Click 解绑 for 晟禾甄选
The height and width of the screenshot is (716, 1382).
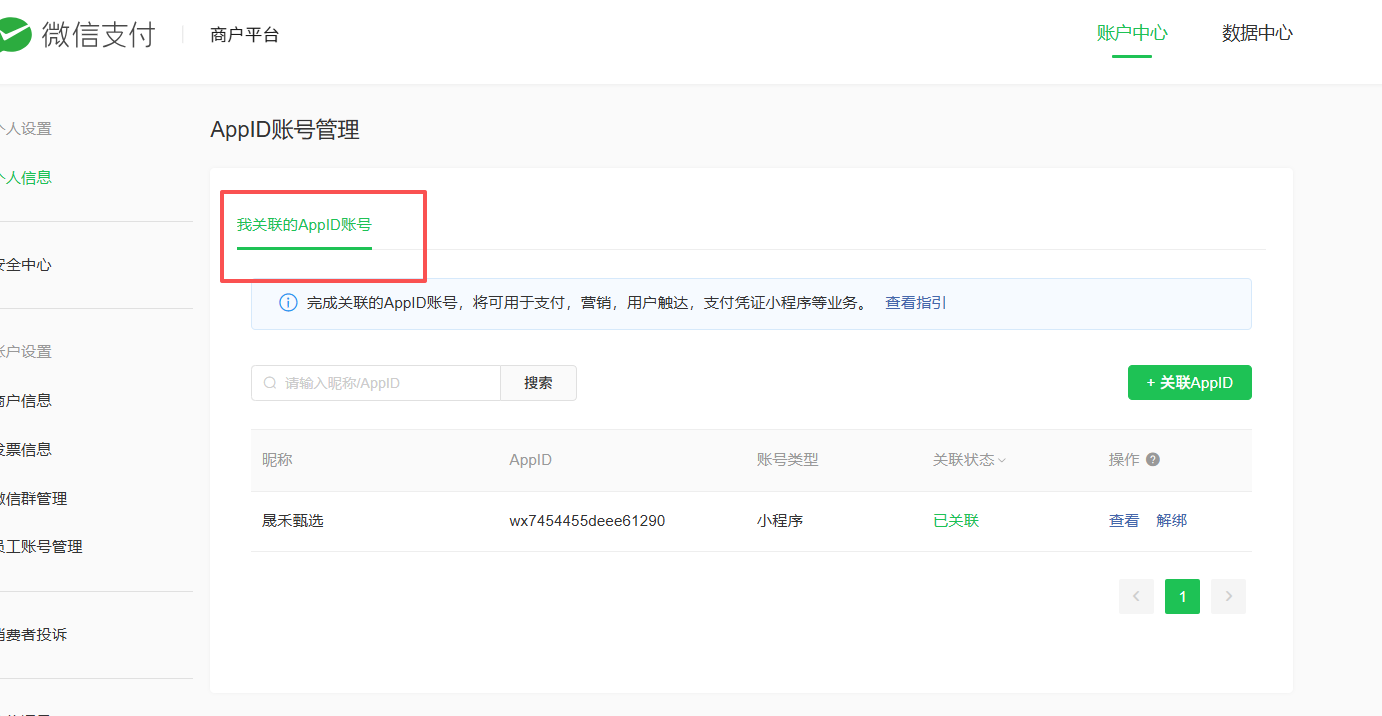(1172, 521)
